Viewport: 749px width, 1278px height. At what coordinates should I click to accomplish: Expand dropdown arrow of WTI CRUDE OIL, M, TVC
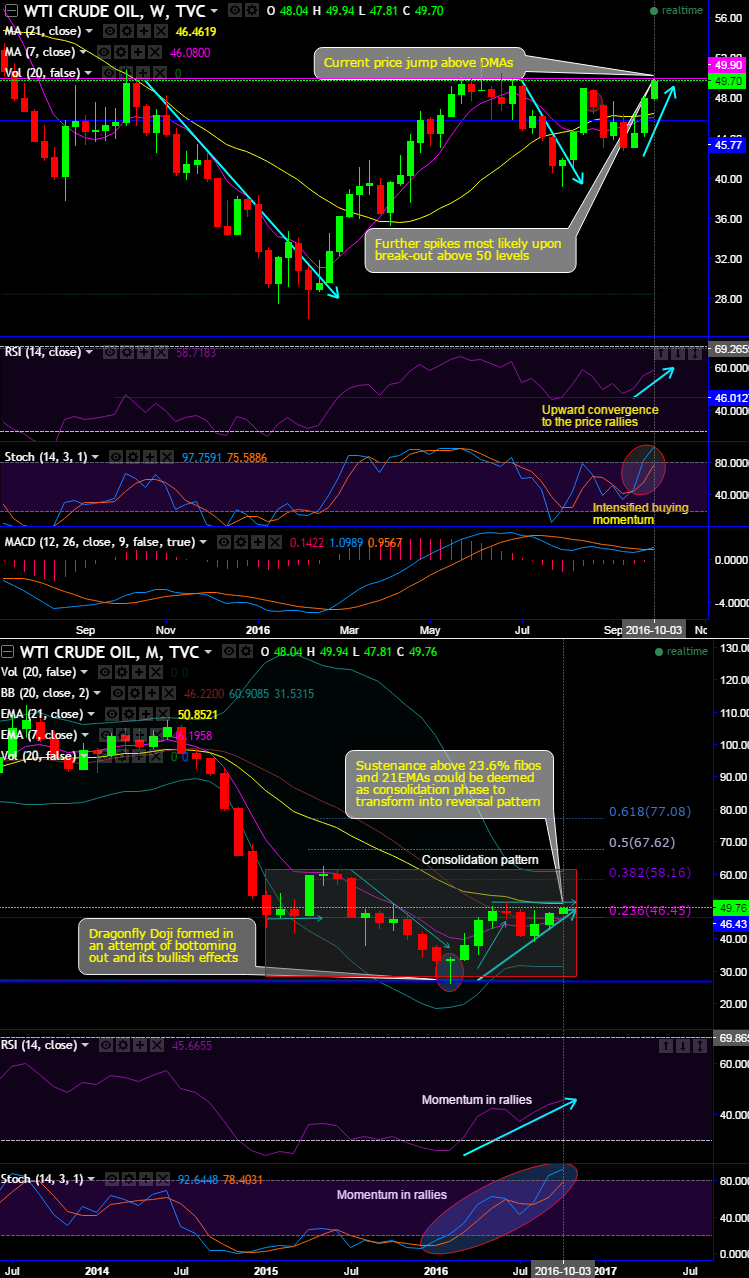pos(207,651)
